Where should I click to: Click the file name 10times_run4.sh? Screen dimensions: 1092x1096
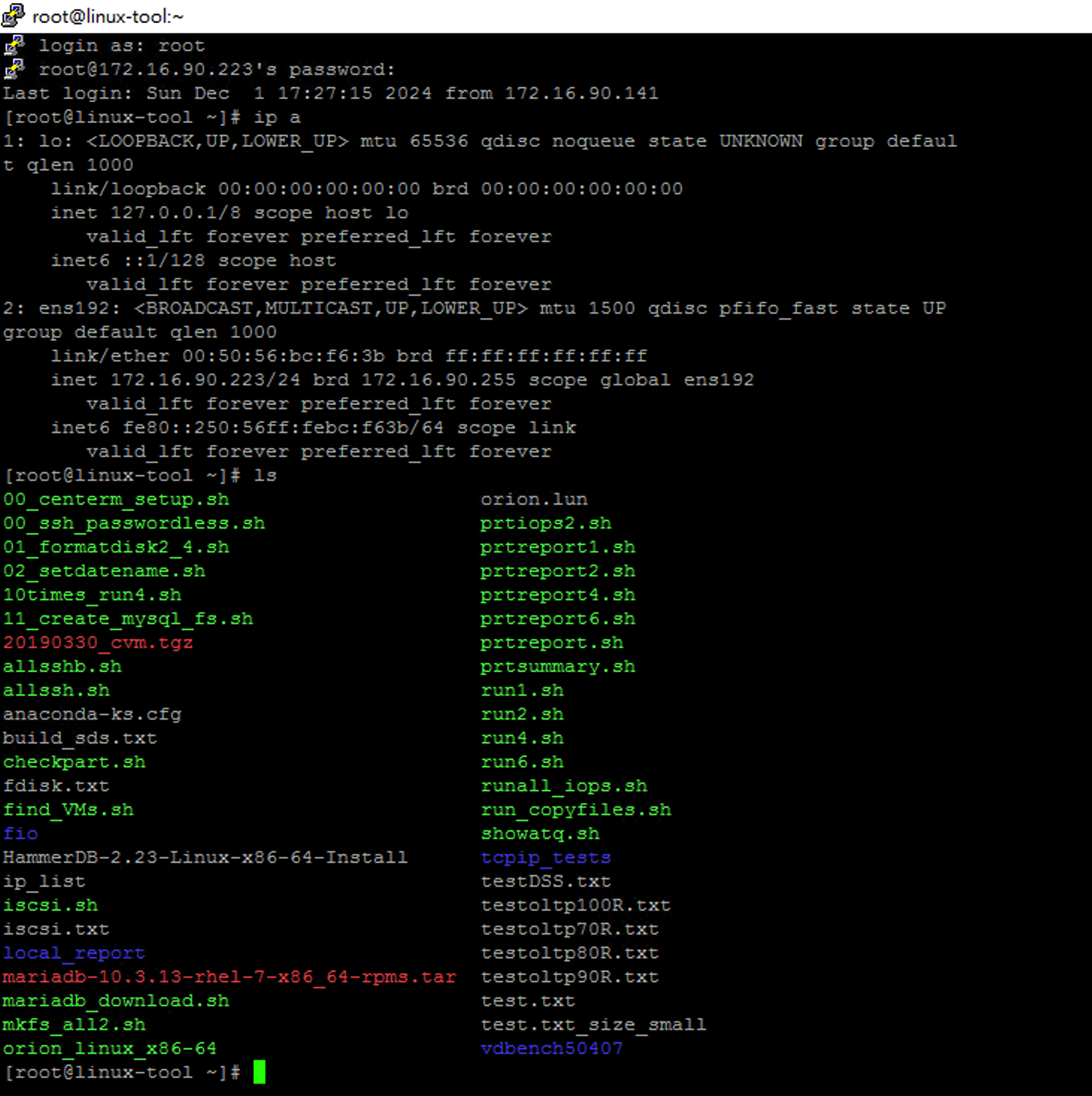pos(92,595)
